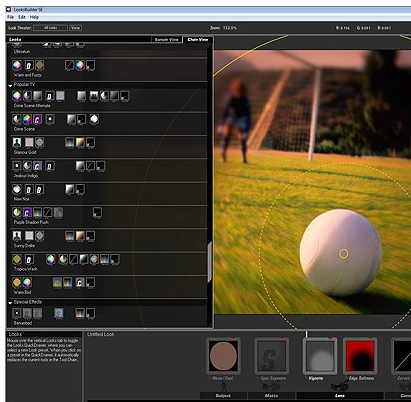Viewport: 411px width, 402px height.
Task: Toggle the red power indicator on Warm/Cool tool
Action: (233, 339)
